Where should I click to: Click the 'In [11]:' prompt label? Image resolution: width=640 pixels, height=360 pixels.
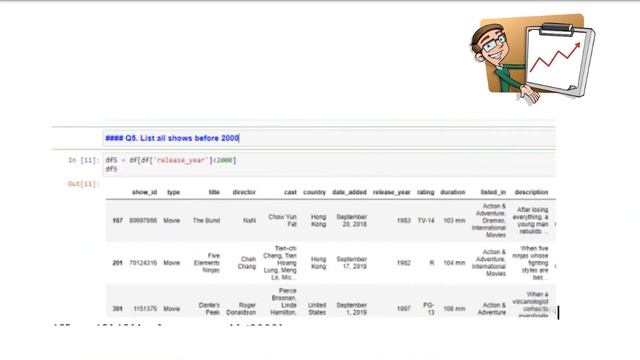83,160
